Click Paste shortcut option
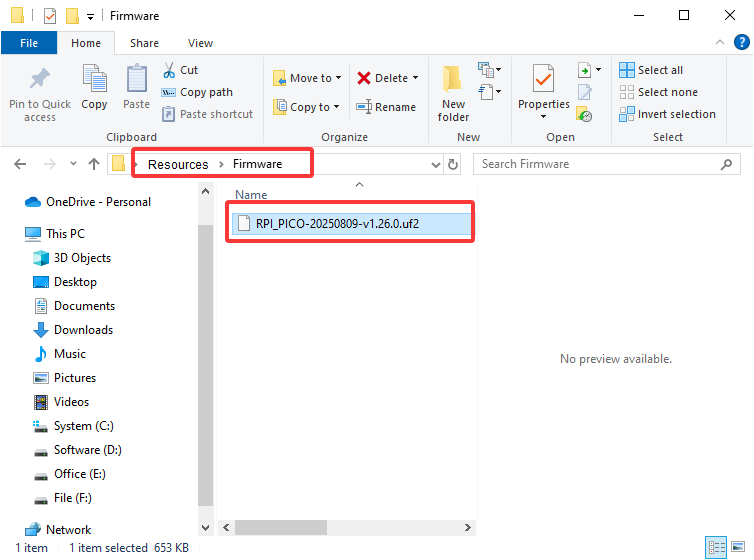This screenshot has height=560, width=754. pyautogui.click(x=207, y=114)
